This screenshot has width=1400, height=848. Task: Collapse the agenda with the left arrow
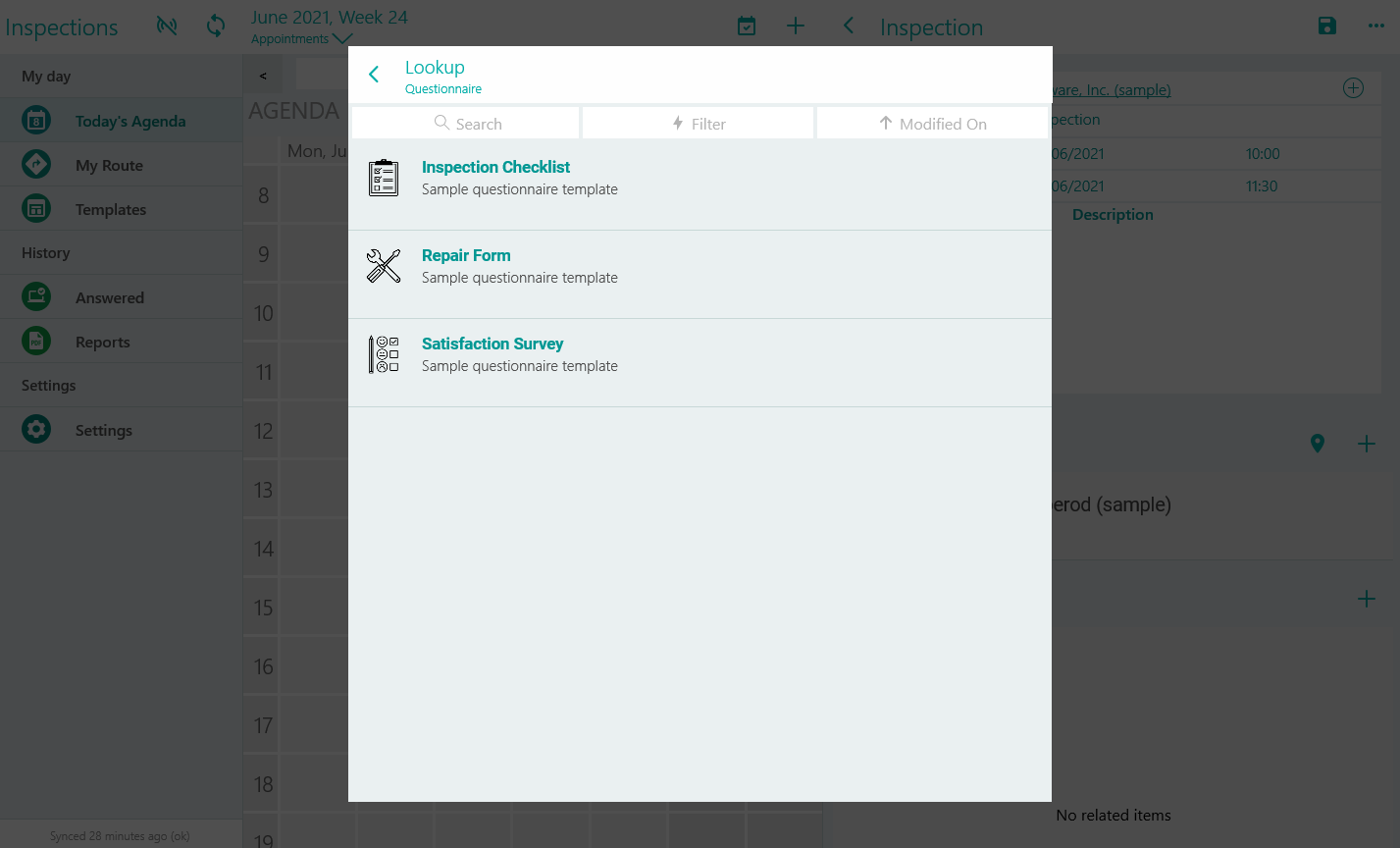click(263, 76)
